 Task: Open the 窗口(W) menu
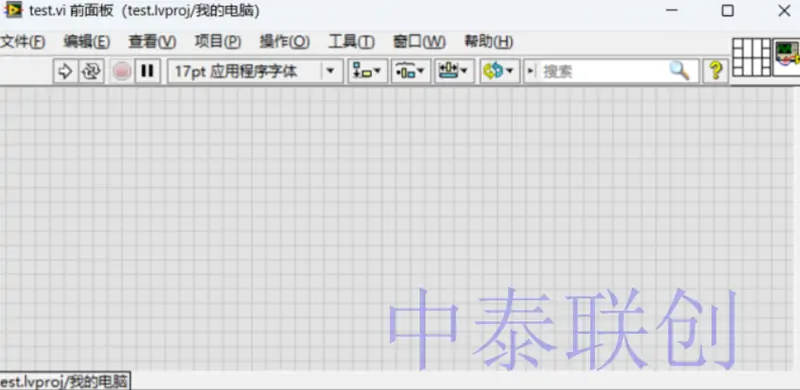click(419, 42)
